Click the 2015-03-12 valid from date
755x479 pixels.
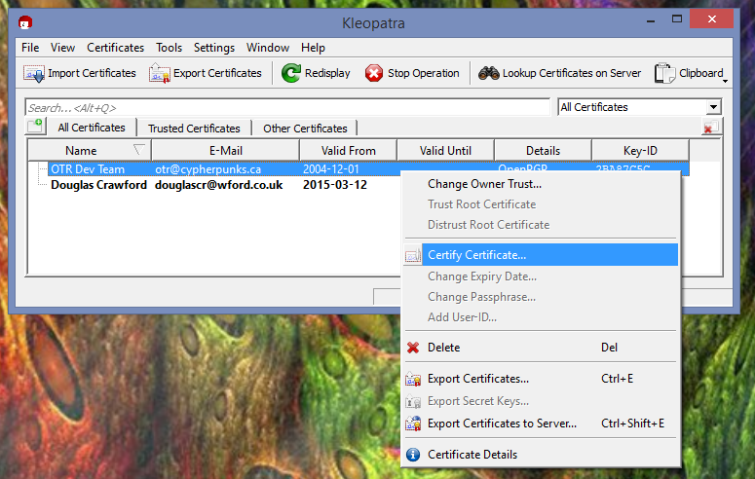tap(335, 185)
